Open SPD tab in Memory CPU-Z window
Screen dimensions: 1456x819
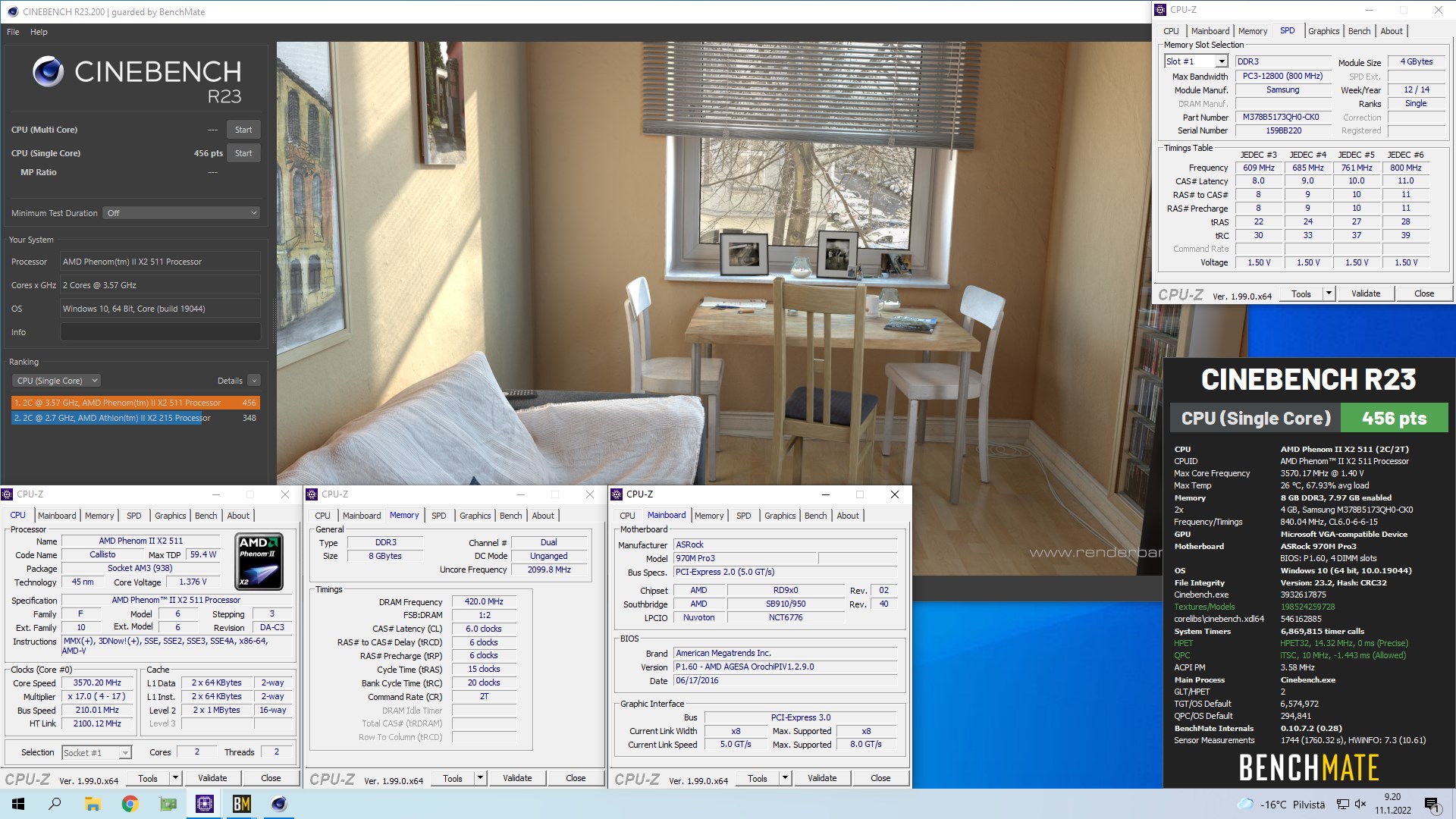coord(438,516)
